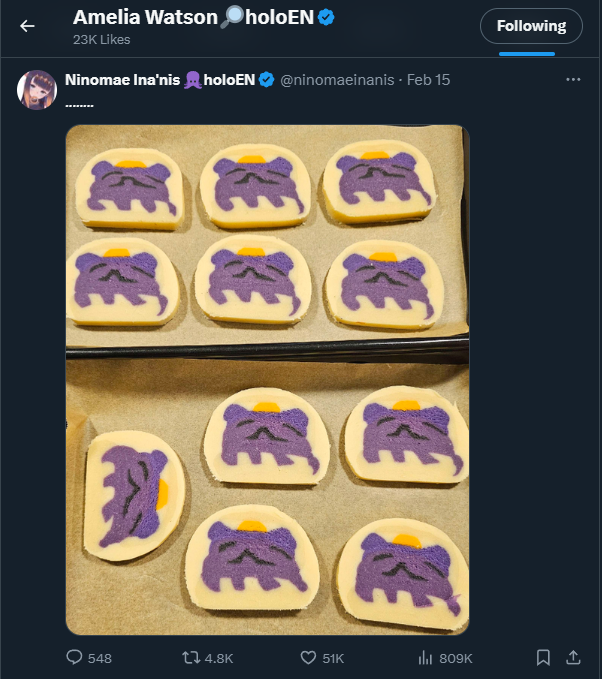Screen dimensions: 602x679
Task: Share the tweet via upload arrow icon
Action: (x=573, y=657)
